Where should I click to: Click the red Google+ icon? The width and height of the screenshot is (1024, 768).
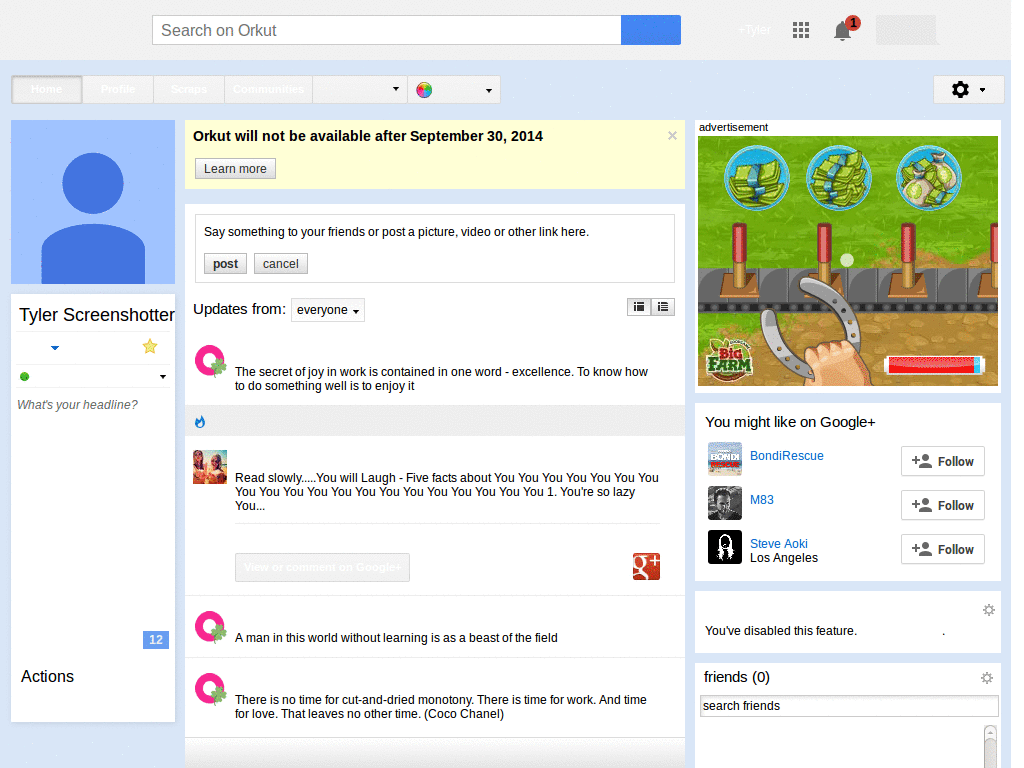click(647, 567)
